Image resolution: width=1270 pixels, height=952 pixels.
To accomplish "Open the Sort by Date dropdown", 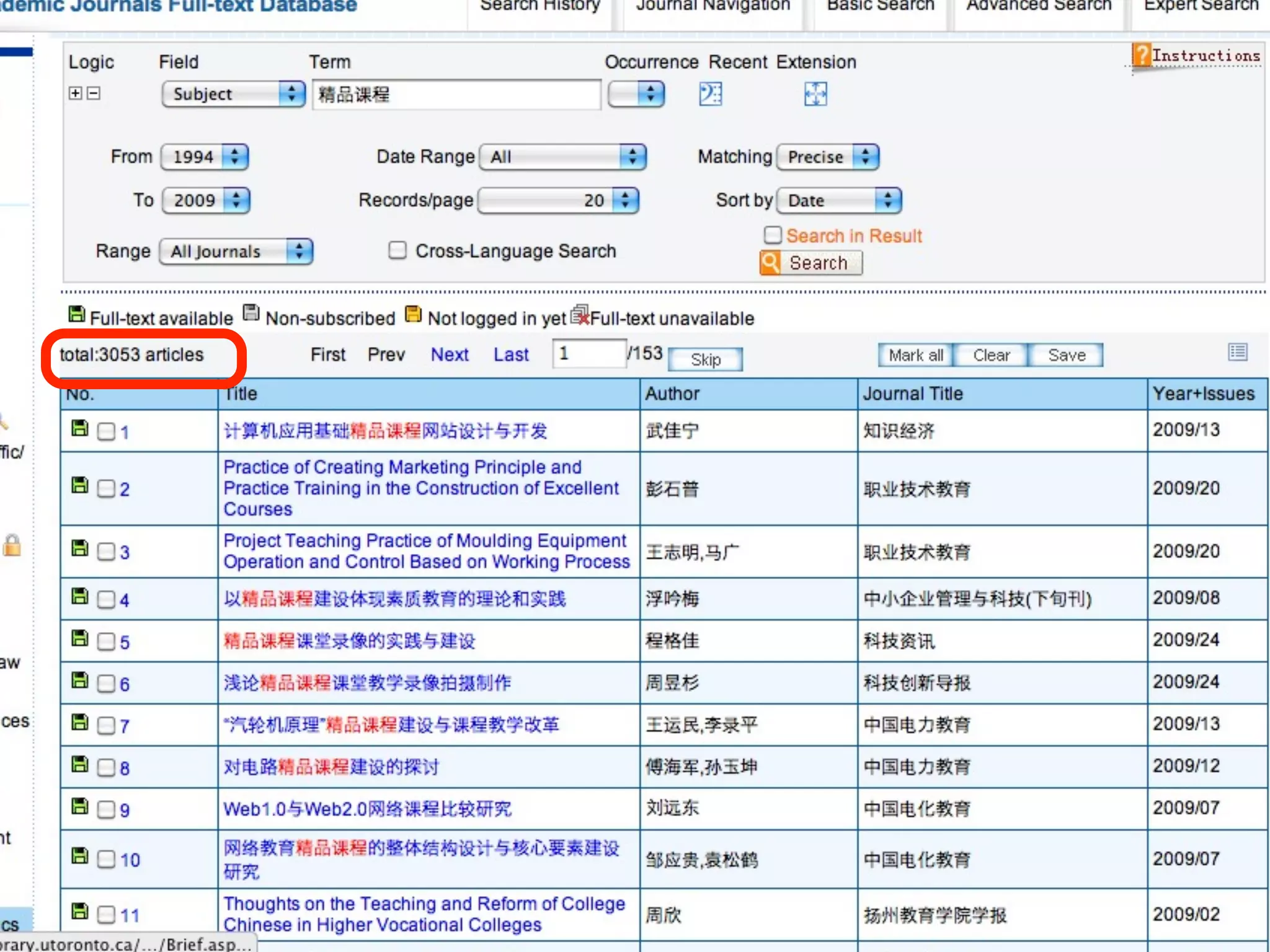I will click(838, 200).
